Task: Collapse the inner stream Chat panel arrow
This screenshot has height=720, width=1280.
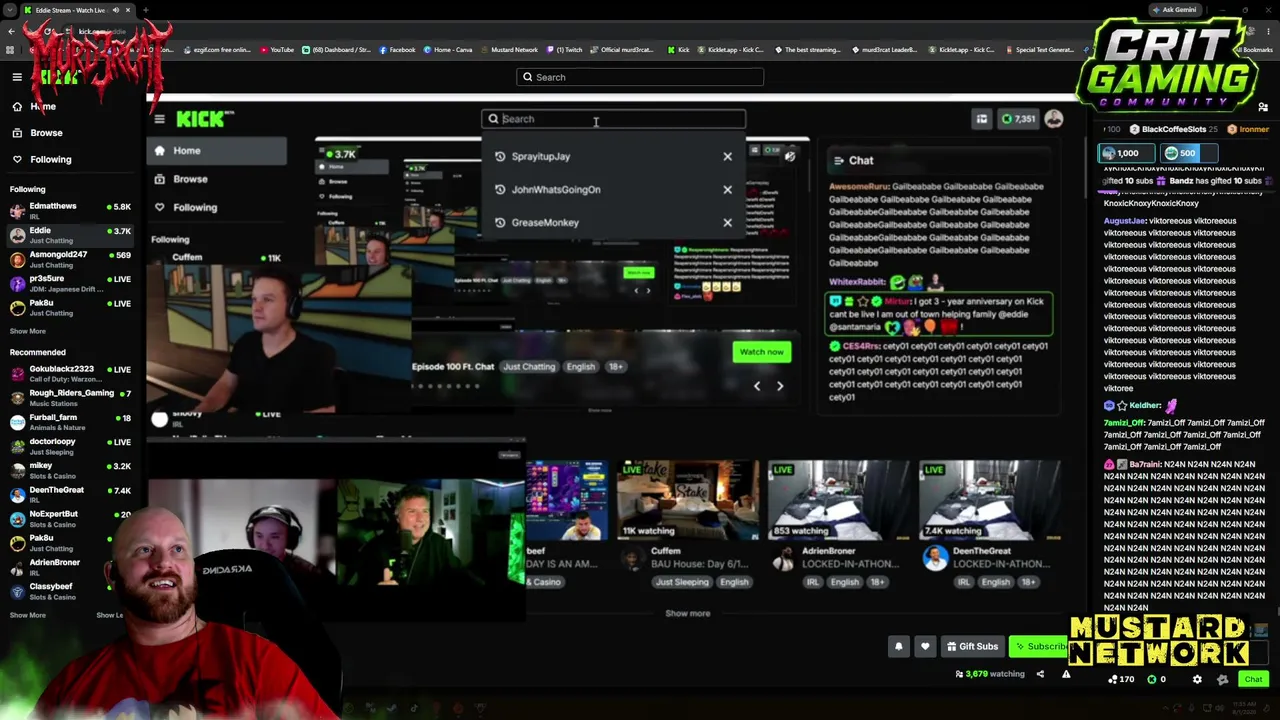Action: pos(838,160)
